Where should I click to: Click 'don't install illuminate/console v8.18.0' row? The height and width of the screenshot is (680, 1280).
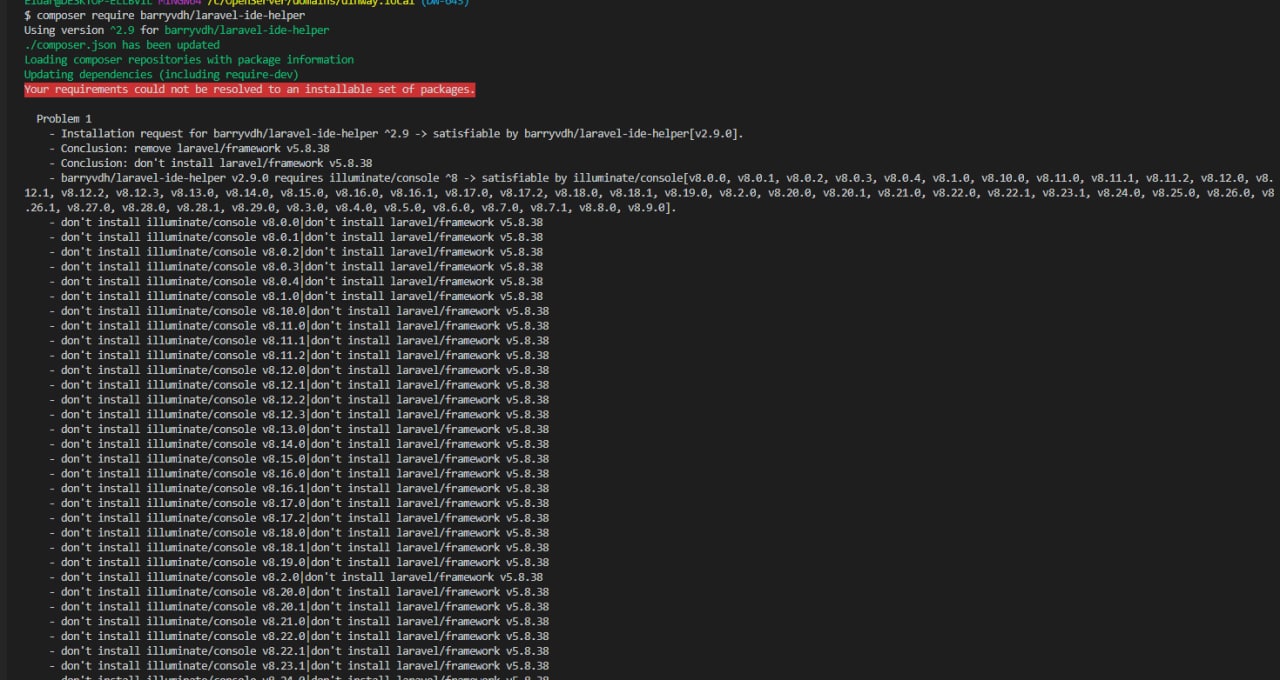(299, 532)
